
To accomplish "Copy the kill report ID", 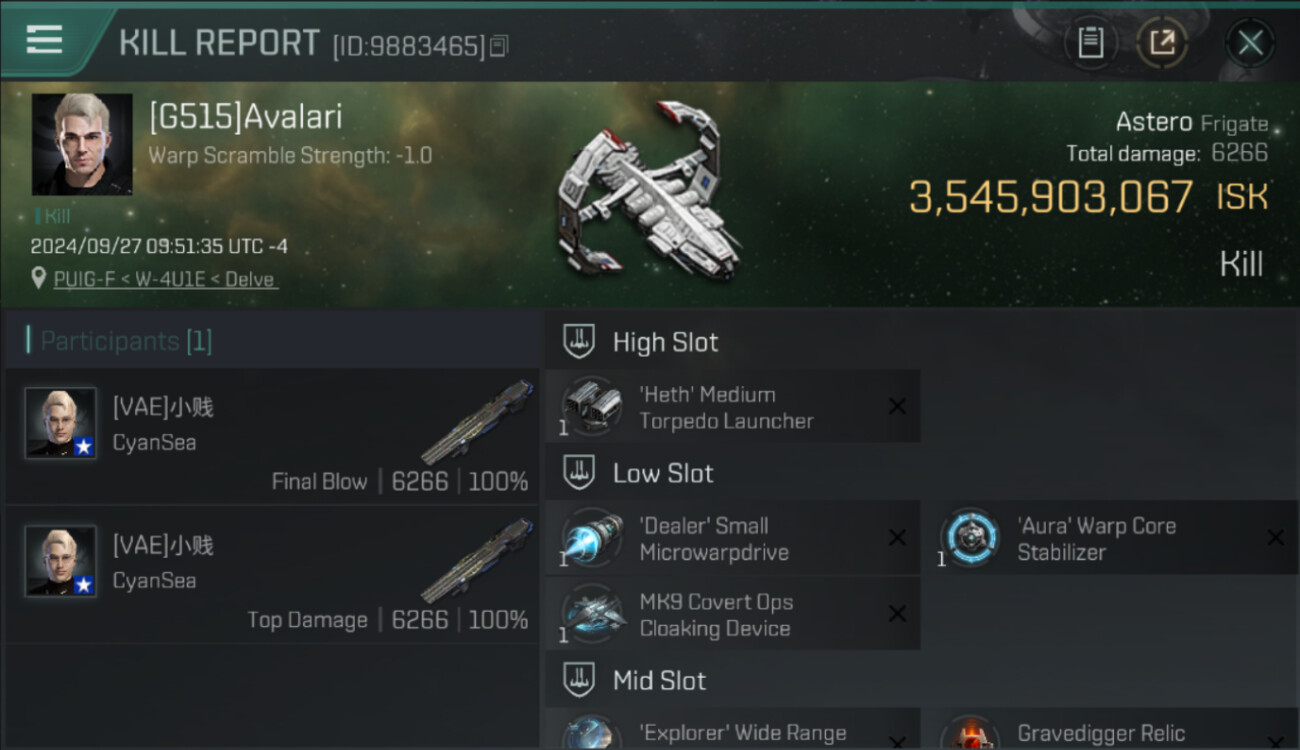I will tap(499, 46).
